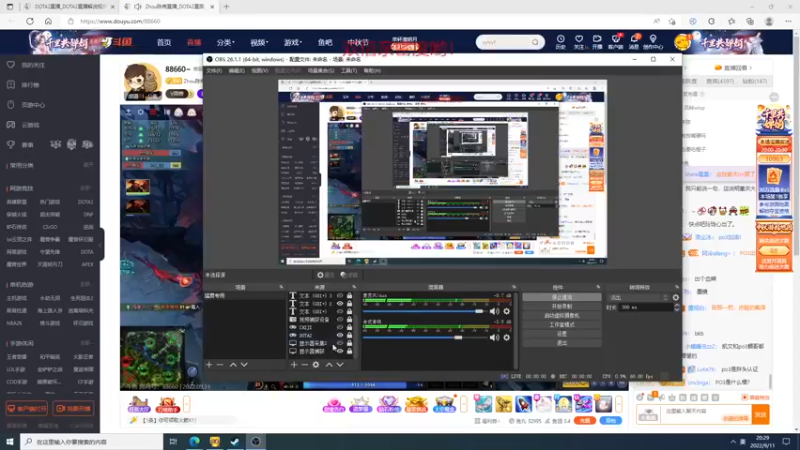Move scene down with scenes panel arrow
The image size is (800, 450).
(x=244, y=365)
